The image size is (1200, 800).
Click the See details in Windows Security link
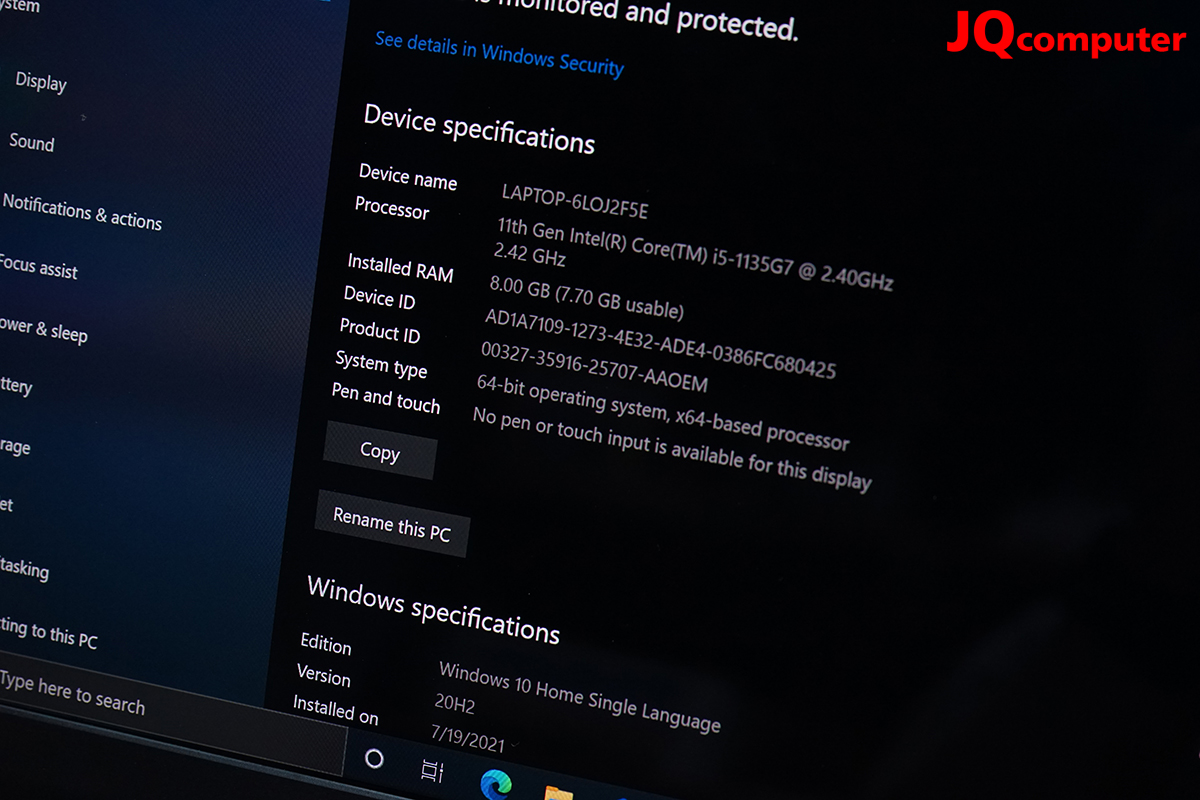coord(499,54)
